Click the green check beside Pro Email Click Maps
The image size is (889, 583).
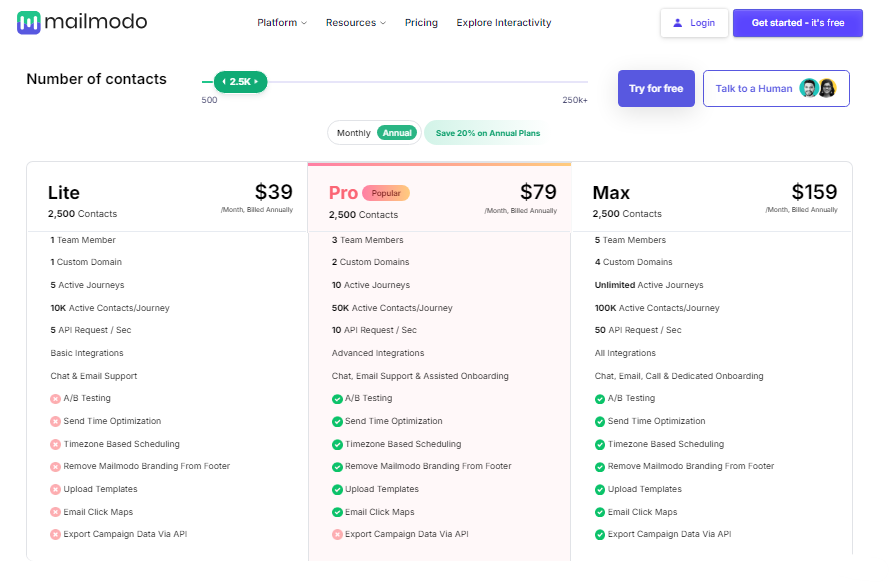coord(337,512)
